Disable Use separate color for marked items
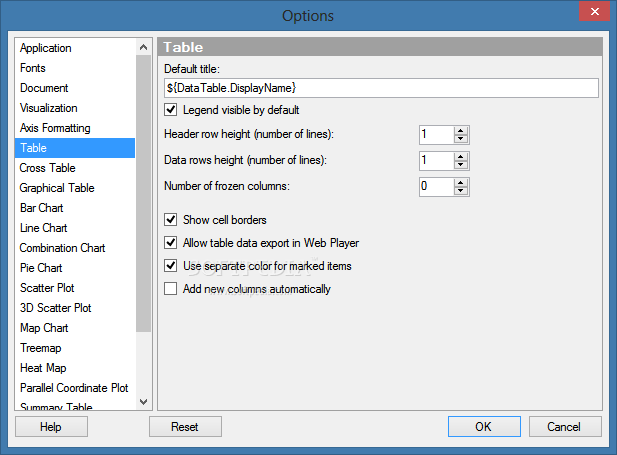The width and height of the screenshot is (617, 455). pos(170,266)
